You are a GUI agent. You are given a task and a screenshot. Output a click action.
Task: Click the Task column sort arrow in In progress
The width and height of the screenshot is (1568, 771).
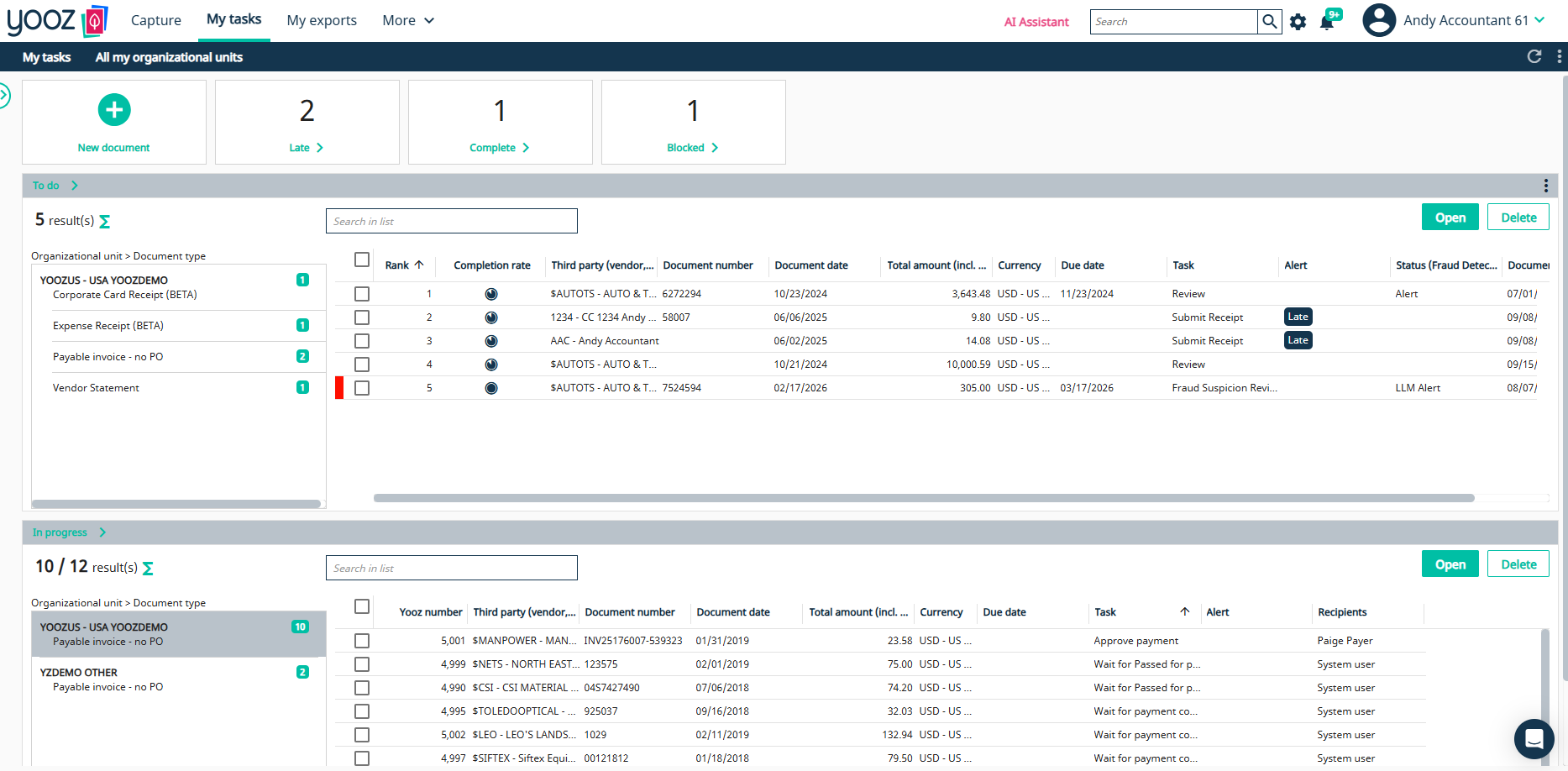[x=1185, y=611]
